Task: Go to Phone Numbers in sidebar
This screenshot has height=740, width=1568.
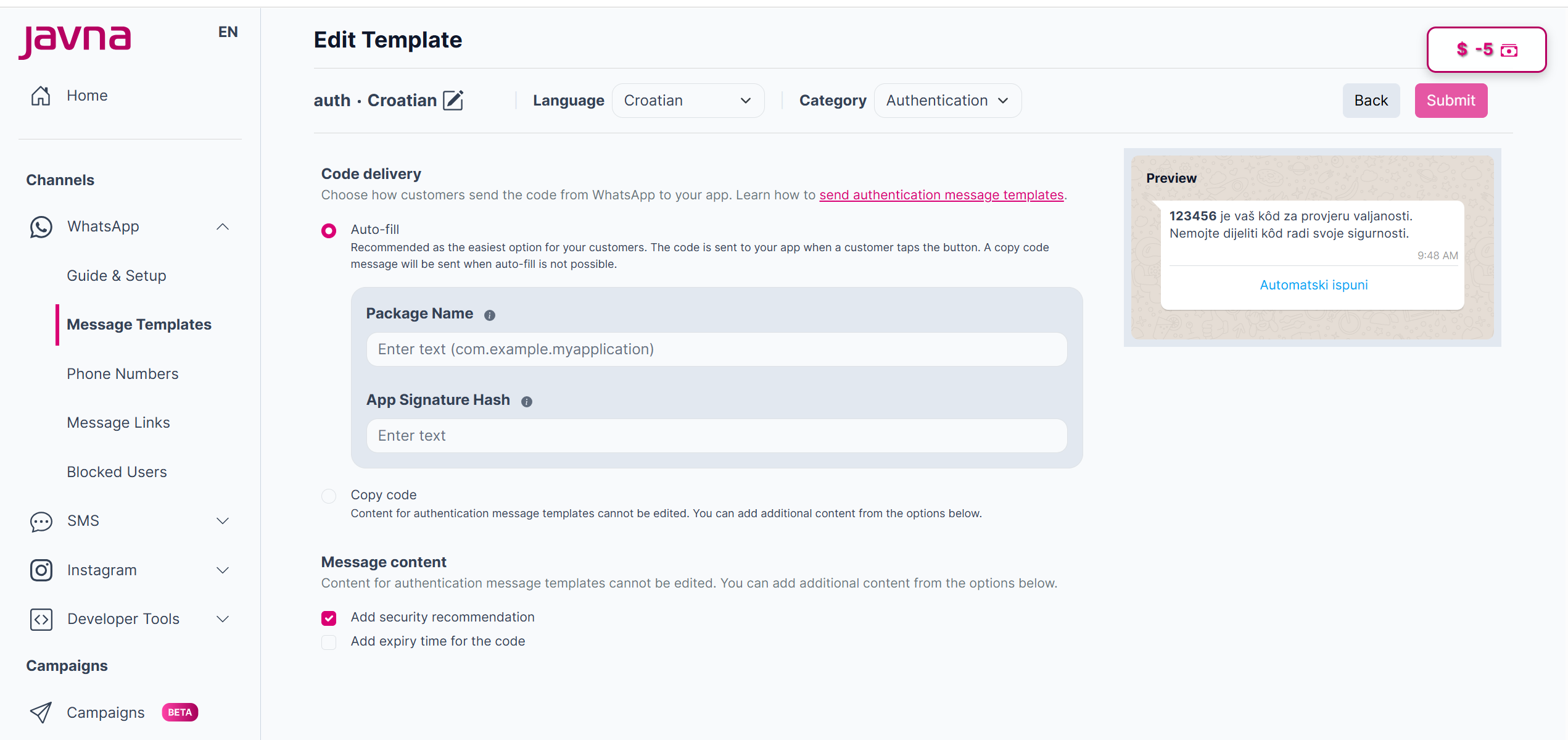Action: [122, 374]
